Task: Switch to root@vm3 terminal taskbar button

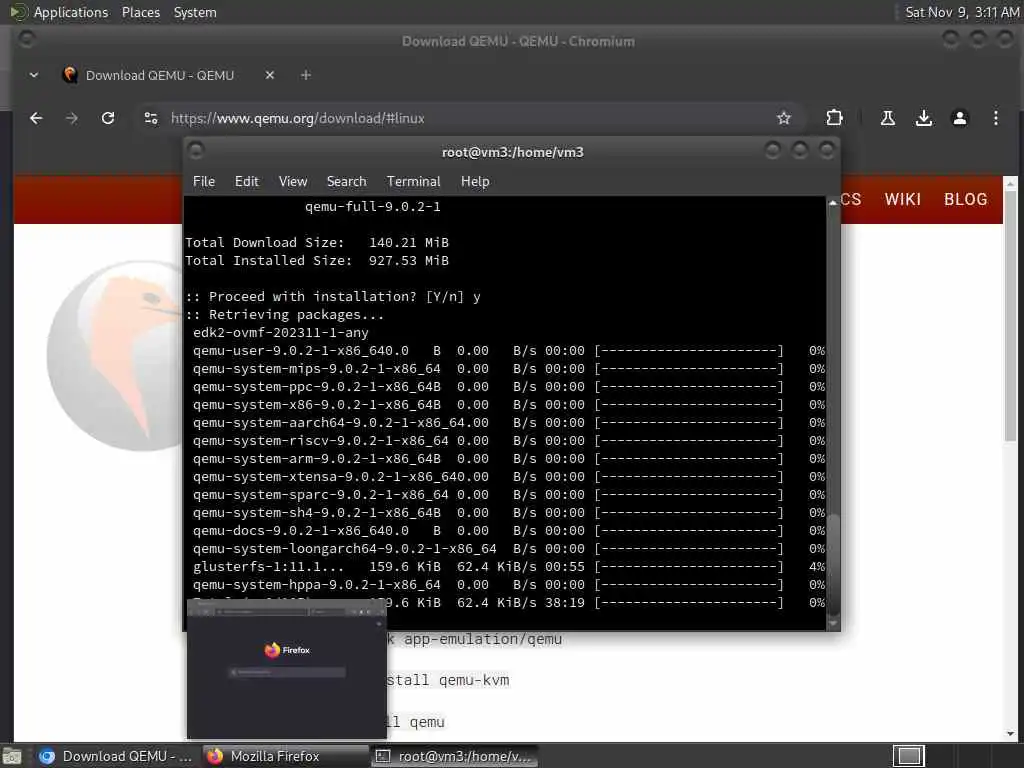Action: [455, 756]
